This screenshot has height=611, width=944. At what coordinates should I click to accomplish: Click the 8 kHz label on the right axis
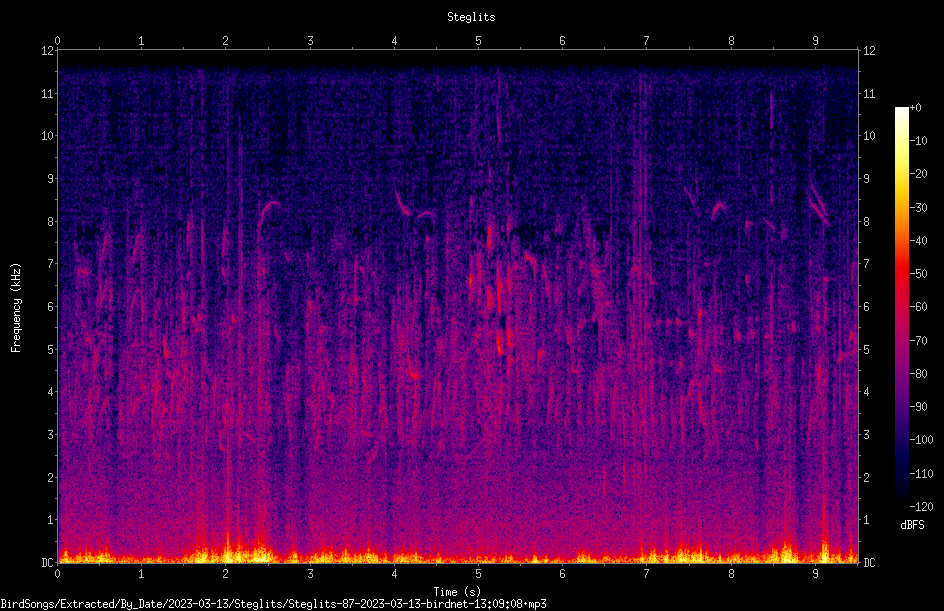point(866,222)
